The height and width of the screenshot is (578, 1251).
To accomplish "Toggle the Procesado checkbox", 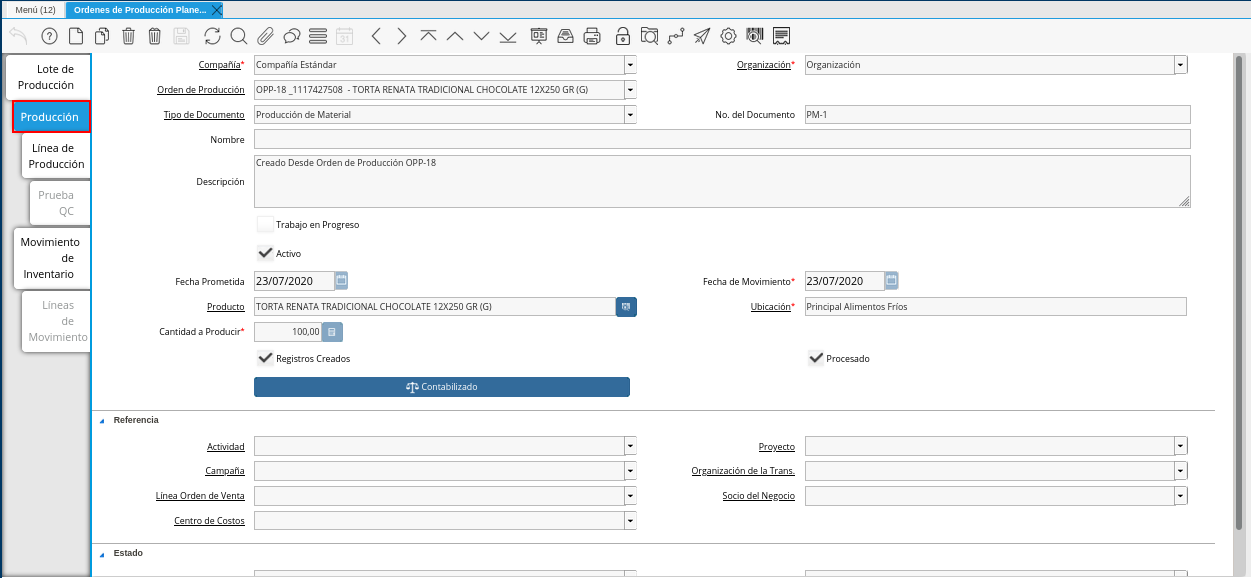I will pos(816,358).
